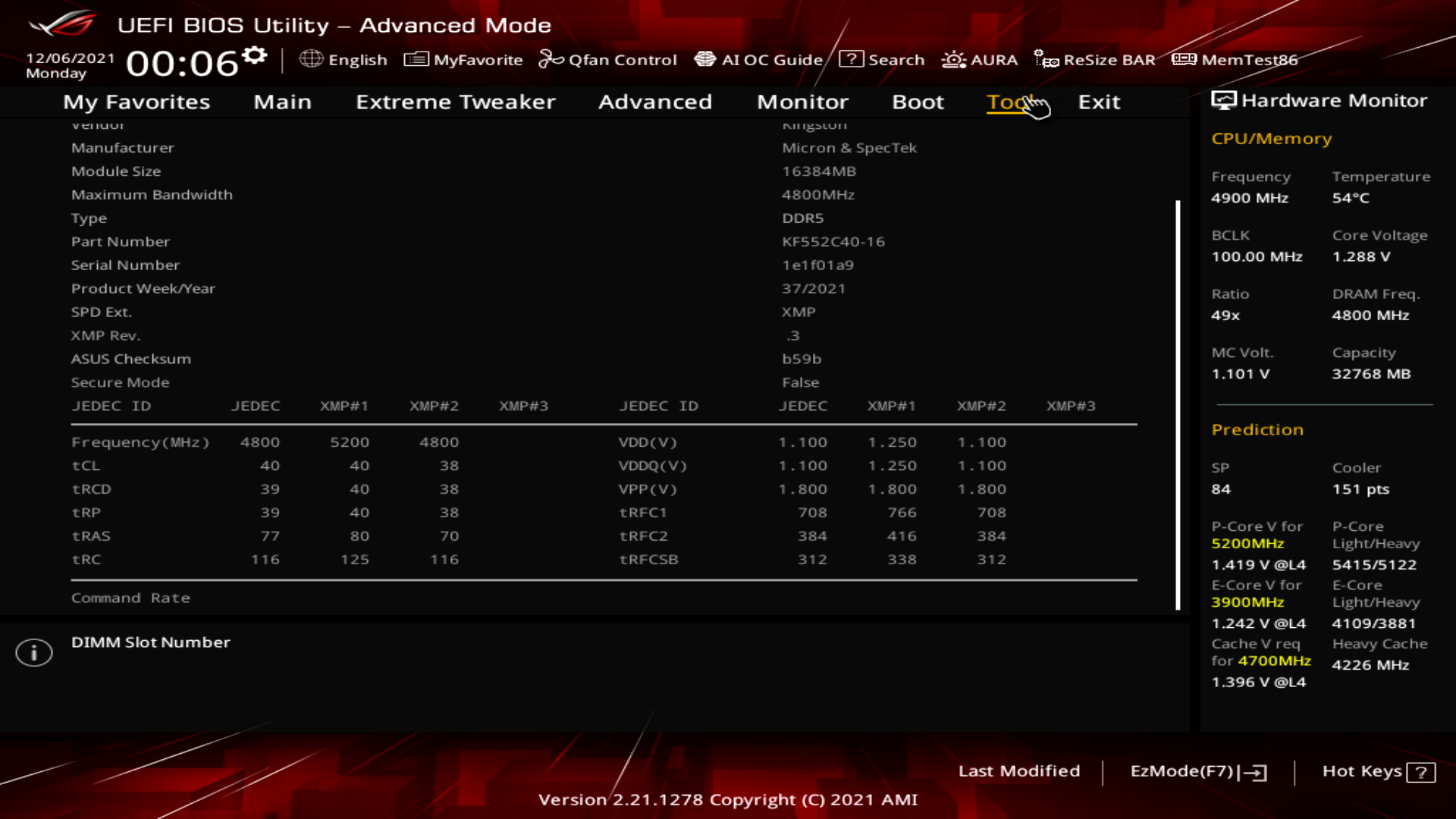The width and height of the screenshot is (1456, 819).
Task: Open the Extreme Tweaker tab
Action: click(x=455, y=102)
